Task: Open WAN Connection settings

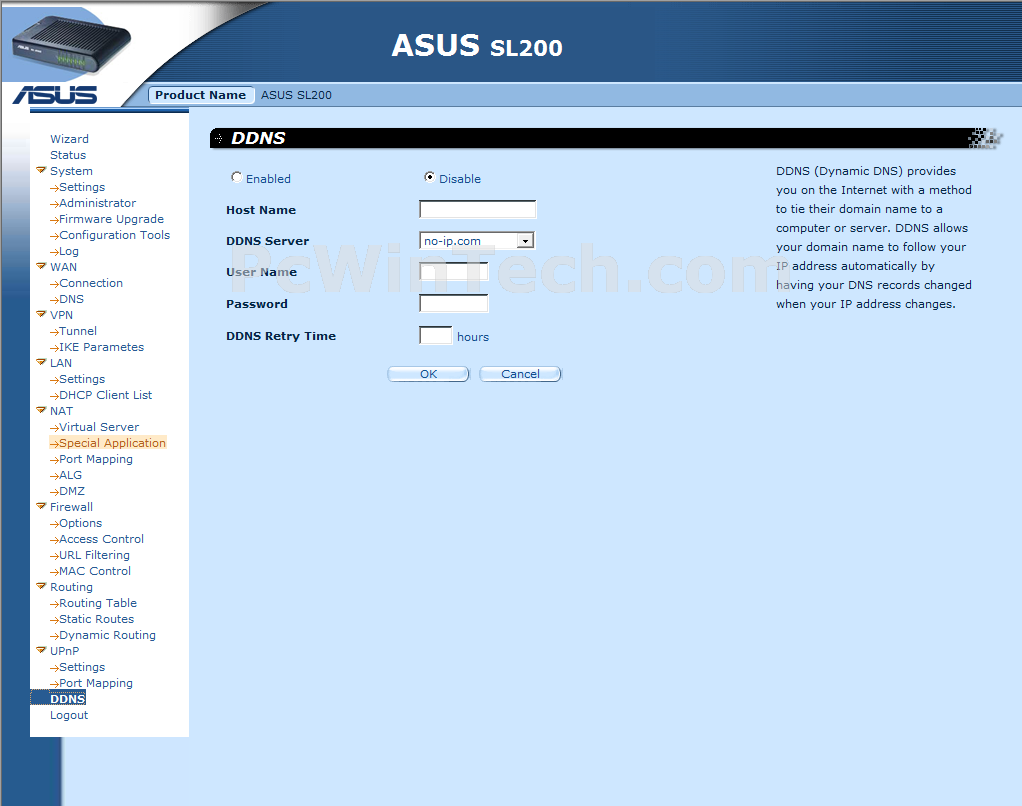Action: point(91,283)
